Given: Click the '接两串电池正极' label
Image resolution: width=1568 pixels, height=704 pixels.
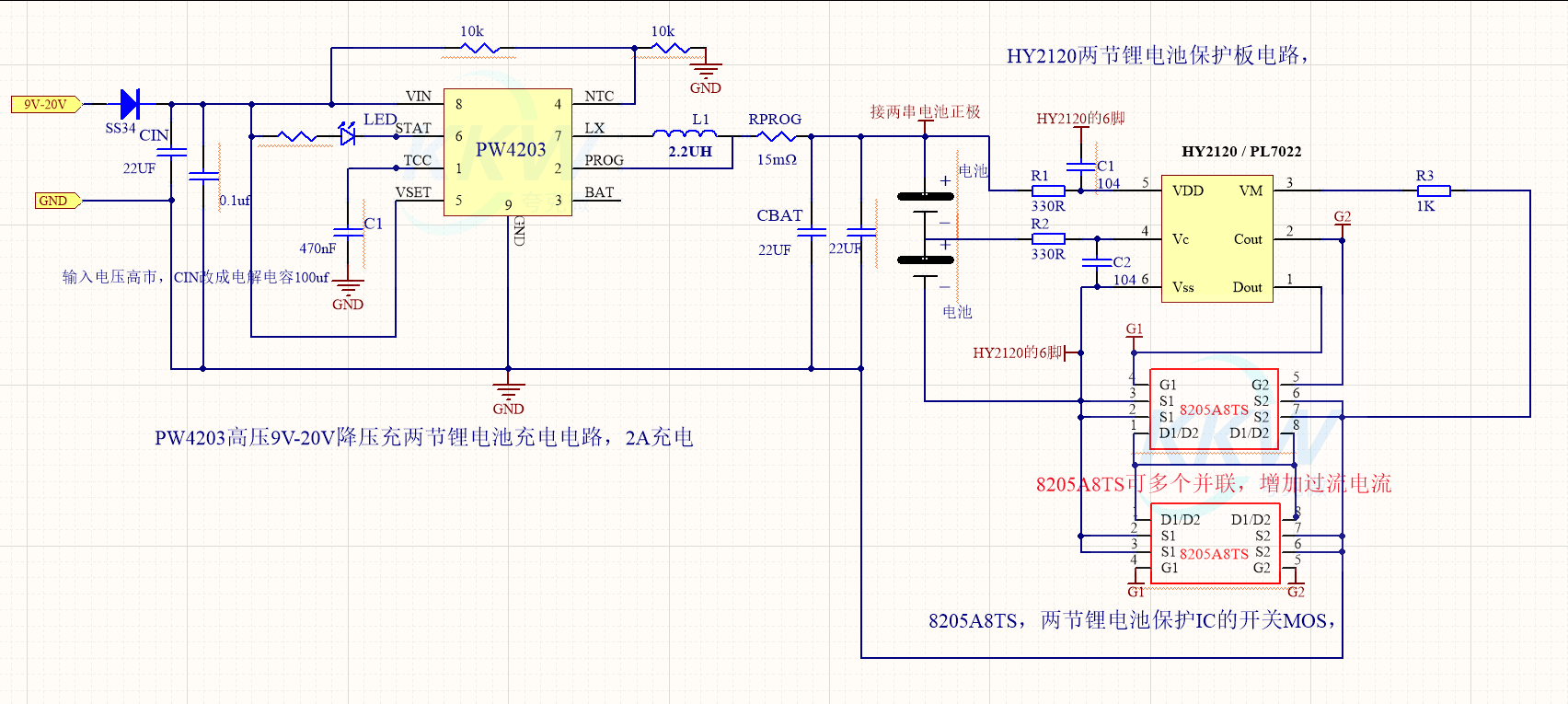Looking at the screenshot, I should 925,111.
